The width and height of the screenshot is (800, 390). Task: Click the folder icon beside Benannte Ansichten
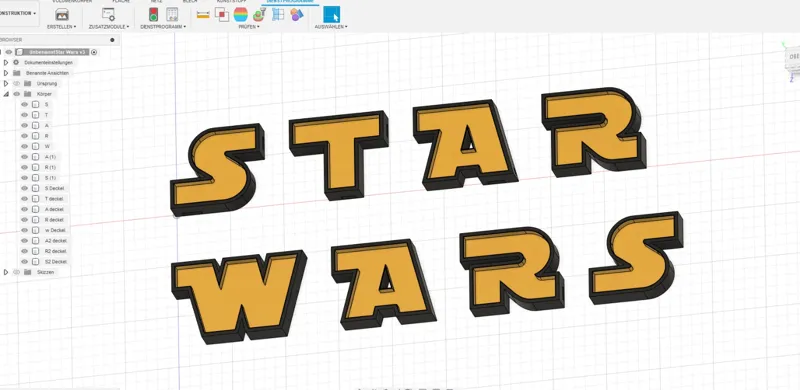pyautogui.click(x=16, y=73)
